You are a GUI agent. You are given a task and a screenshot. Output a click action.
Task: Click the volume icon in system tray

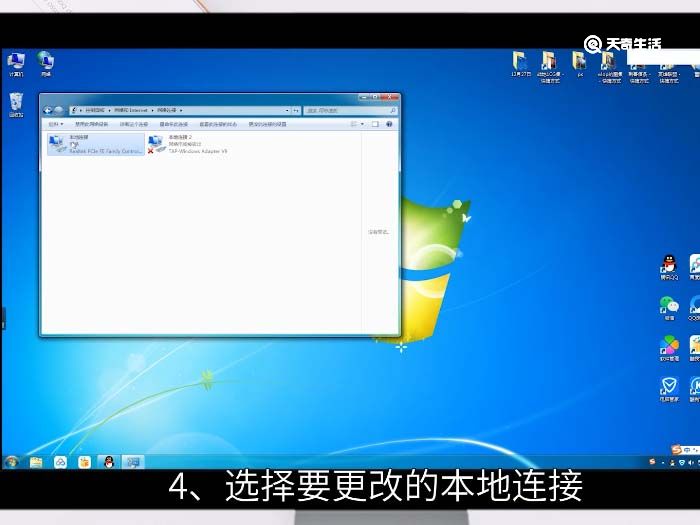pos(691,462)
